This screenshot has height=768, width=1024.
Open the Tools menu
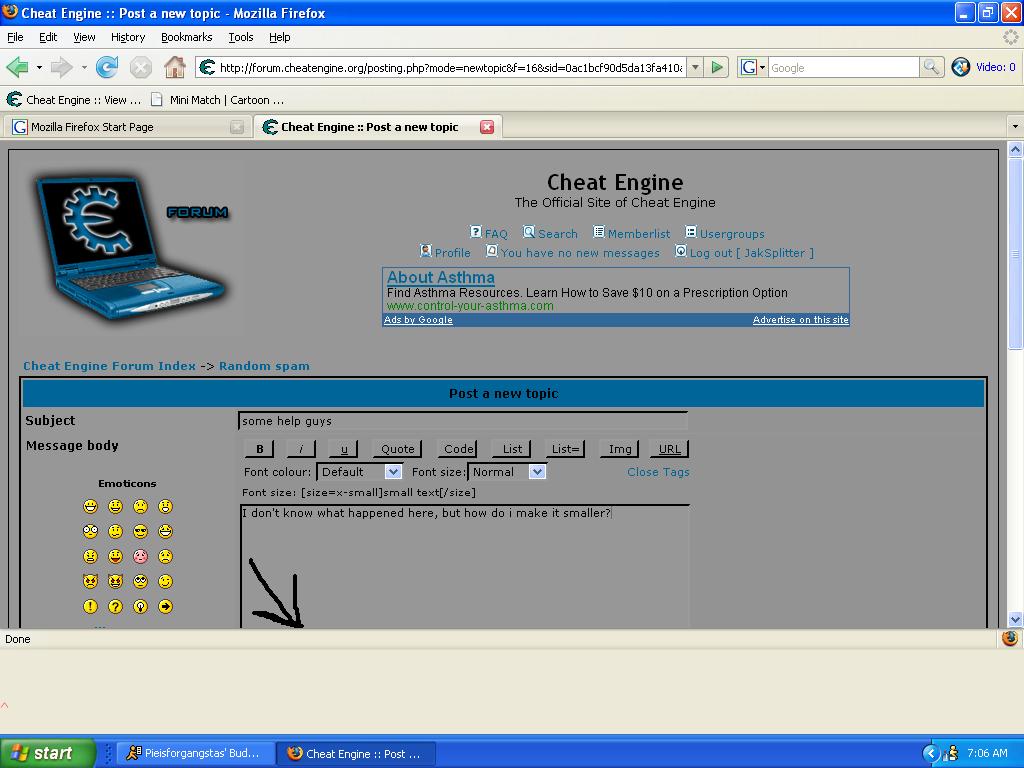pos(241,37)
